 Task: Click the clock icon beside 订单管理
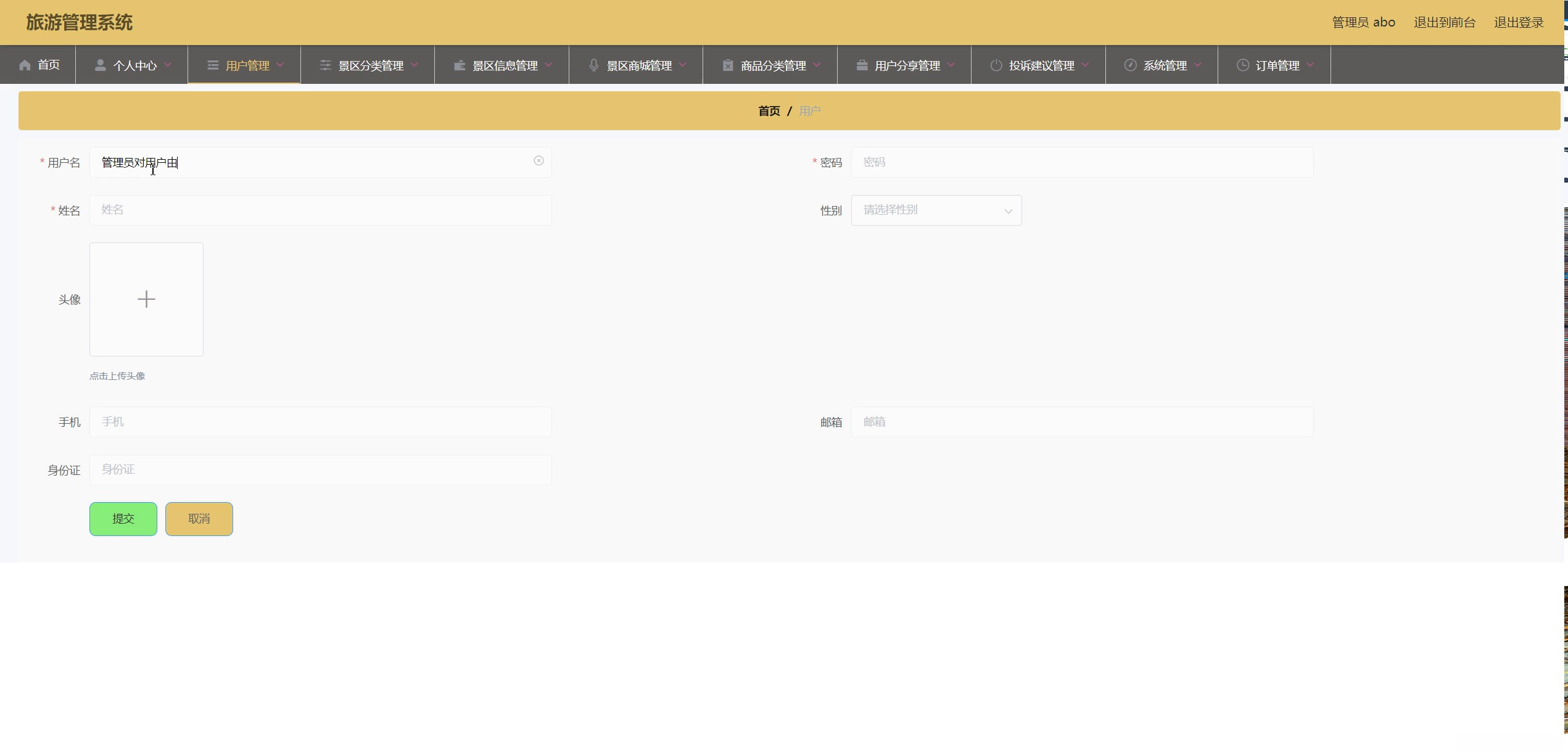tap(1242, 65)
